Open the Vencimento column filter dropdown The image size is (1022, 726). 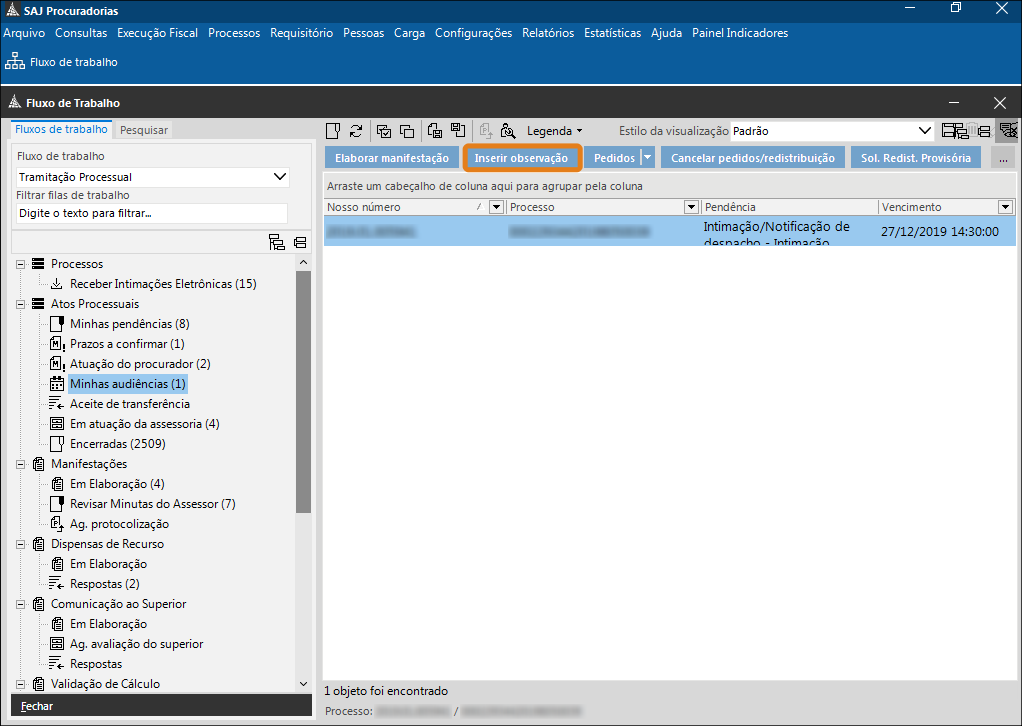[x=1005, y=207]
